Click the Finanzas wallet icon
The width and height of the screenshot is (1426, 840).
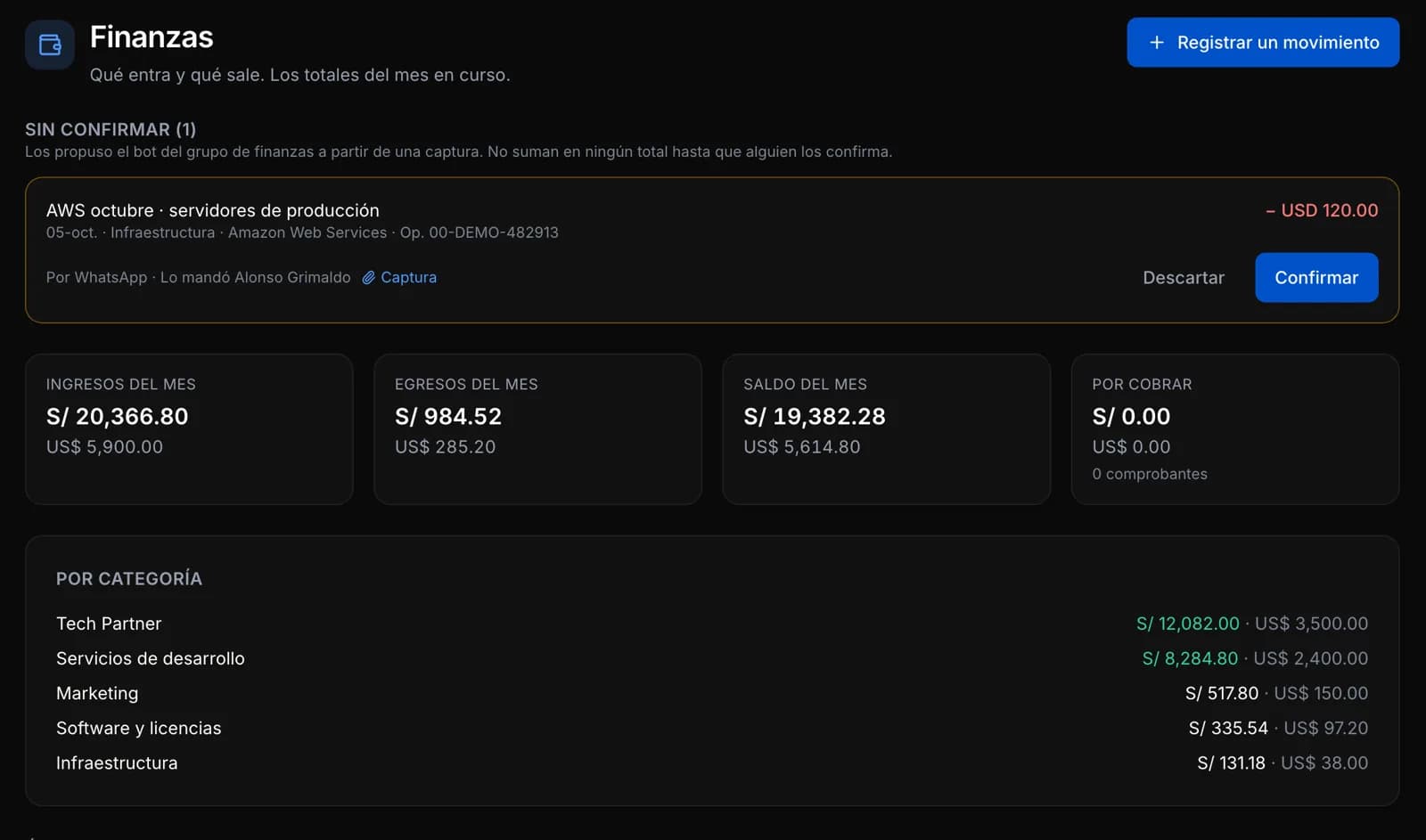click(x=50, y=45)
